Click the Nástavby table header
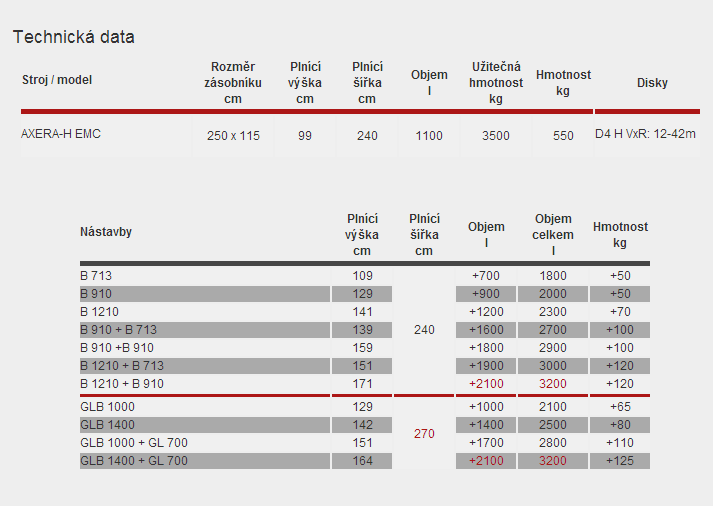 106,232
